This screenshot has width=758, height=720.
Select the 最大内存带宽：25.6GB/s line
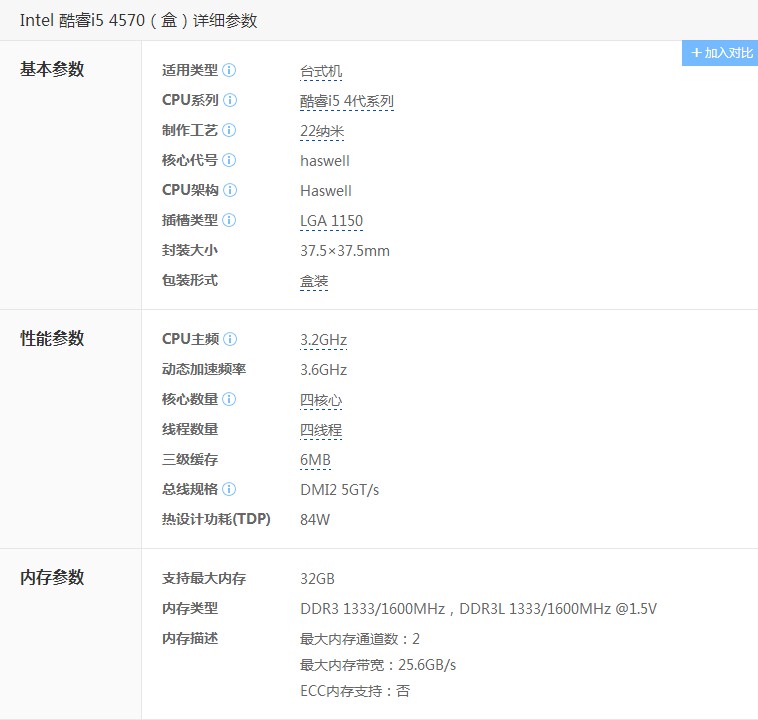tap(378, 665)
